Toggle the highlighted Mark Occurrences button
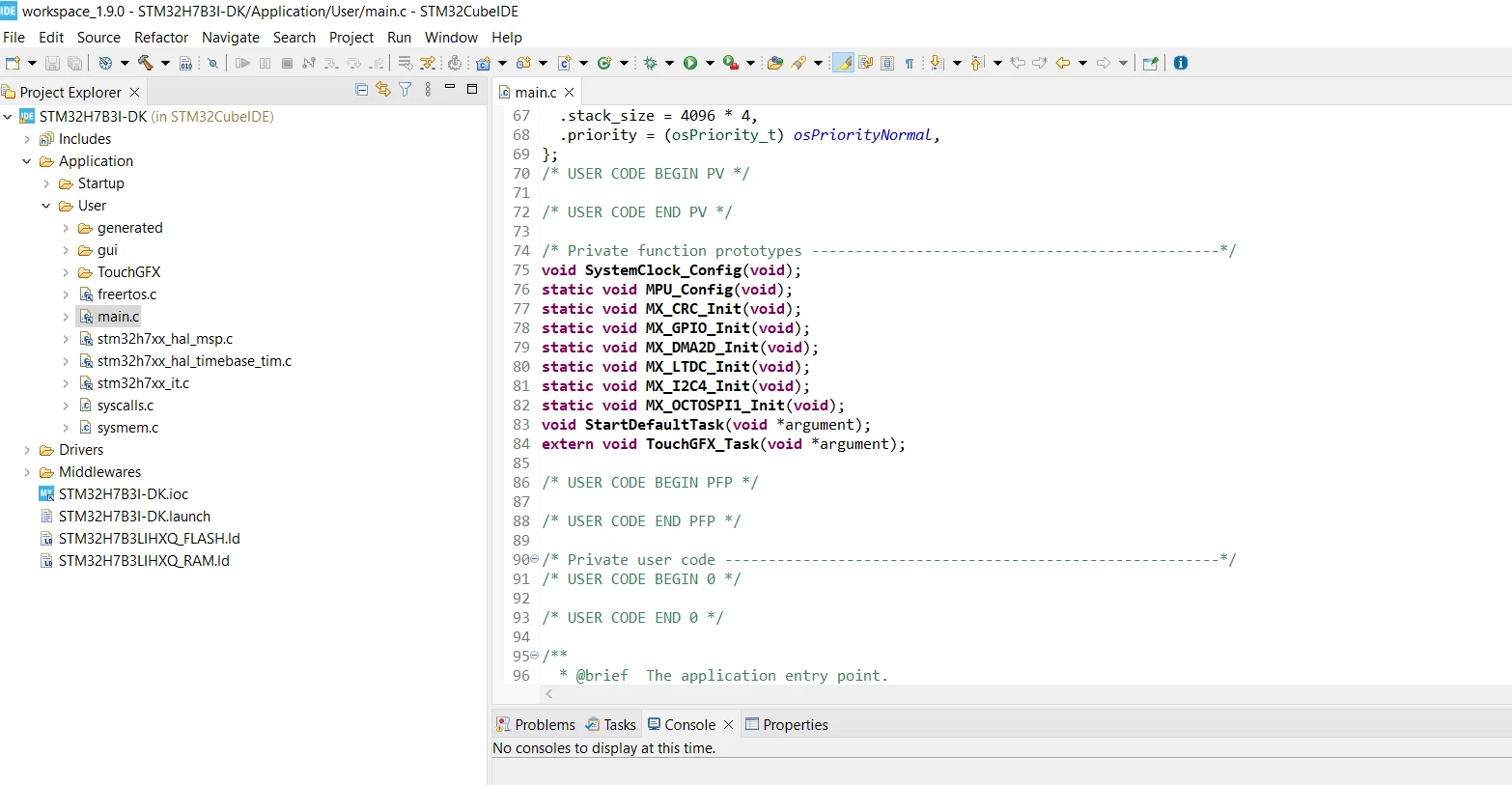 pyautogui.click(x=844, y=63)
